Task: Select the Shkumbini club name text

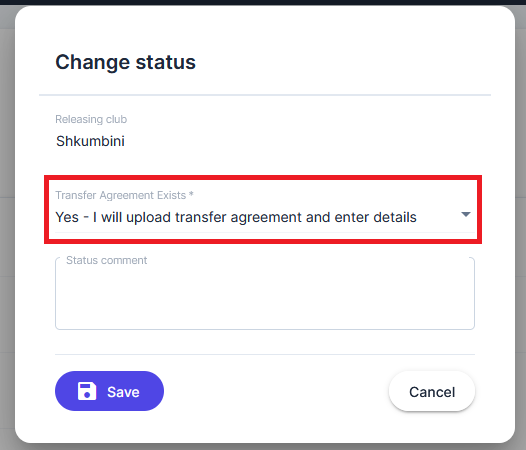Action: coord(90,141)
